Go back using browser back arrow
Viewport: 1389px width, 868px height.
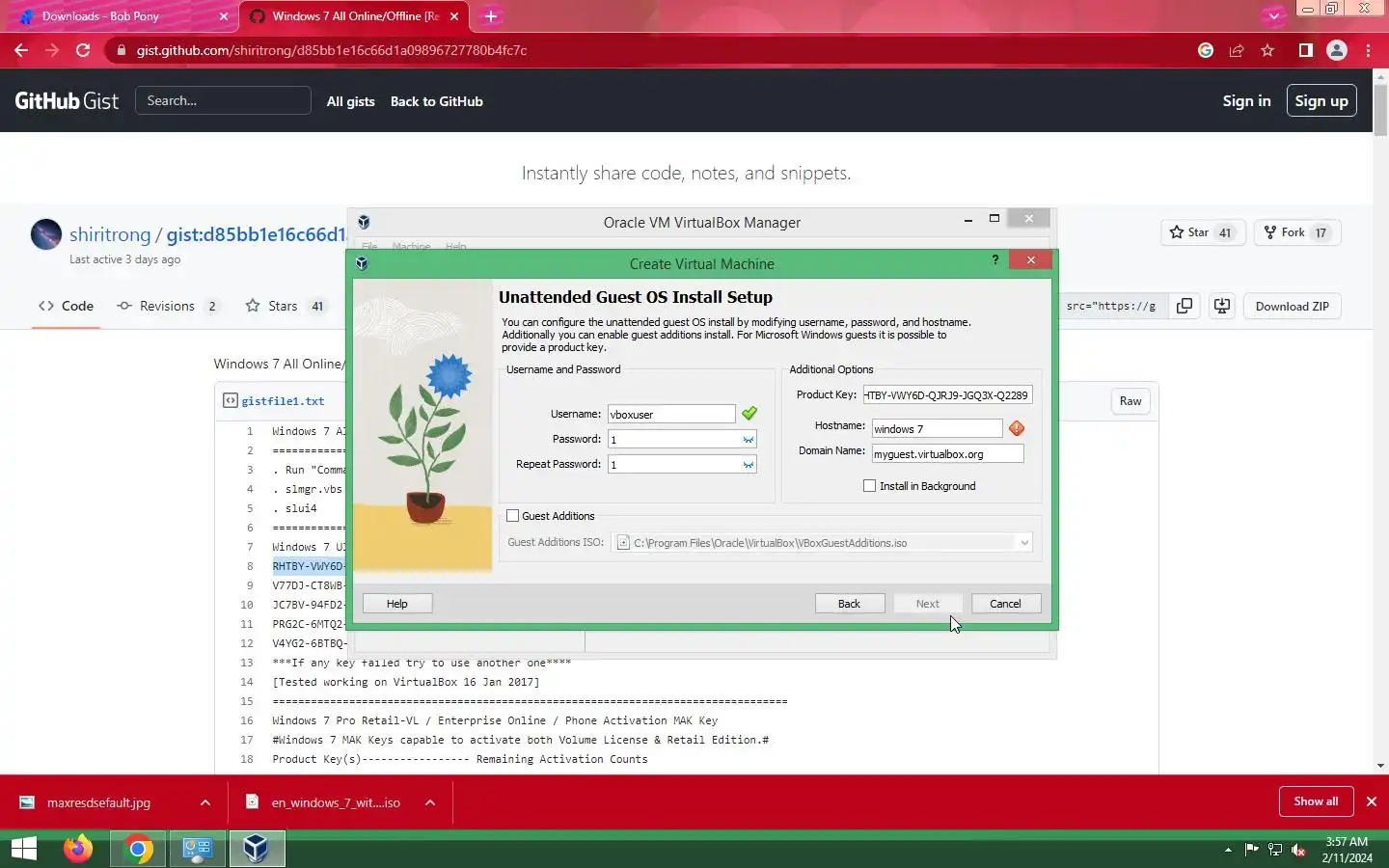pyautogui.click(x=21, y=50)
